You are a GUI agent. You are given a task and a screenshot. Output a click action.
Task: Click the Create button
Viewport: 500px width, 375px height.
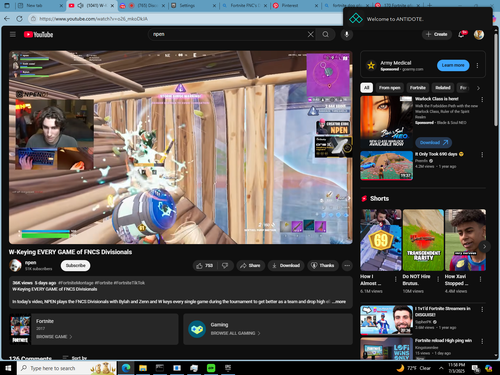[x=437, y=34]
